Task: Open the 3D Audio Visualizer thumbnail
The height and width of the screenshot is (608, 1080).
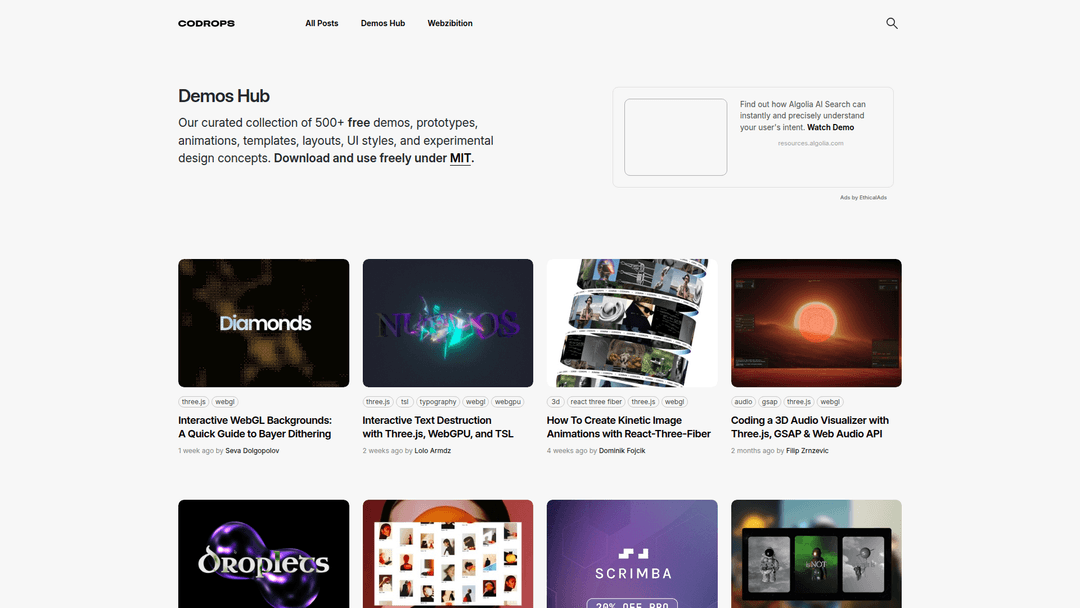Action: click(x=816, y=323)
